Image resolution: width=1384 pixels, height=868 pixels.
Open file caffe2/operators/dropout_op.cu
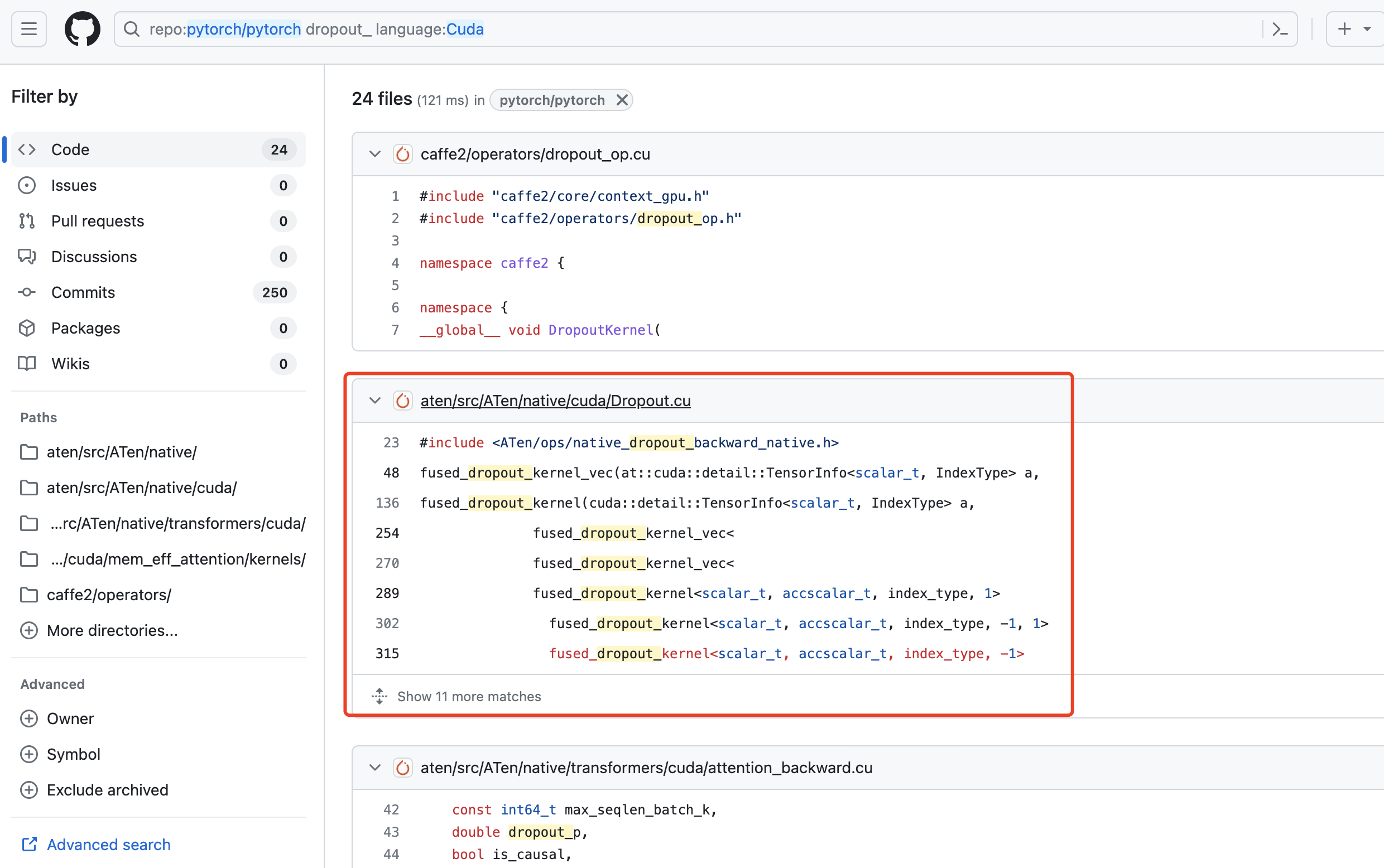point(535,154)
